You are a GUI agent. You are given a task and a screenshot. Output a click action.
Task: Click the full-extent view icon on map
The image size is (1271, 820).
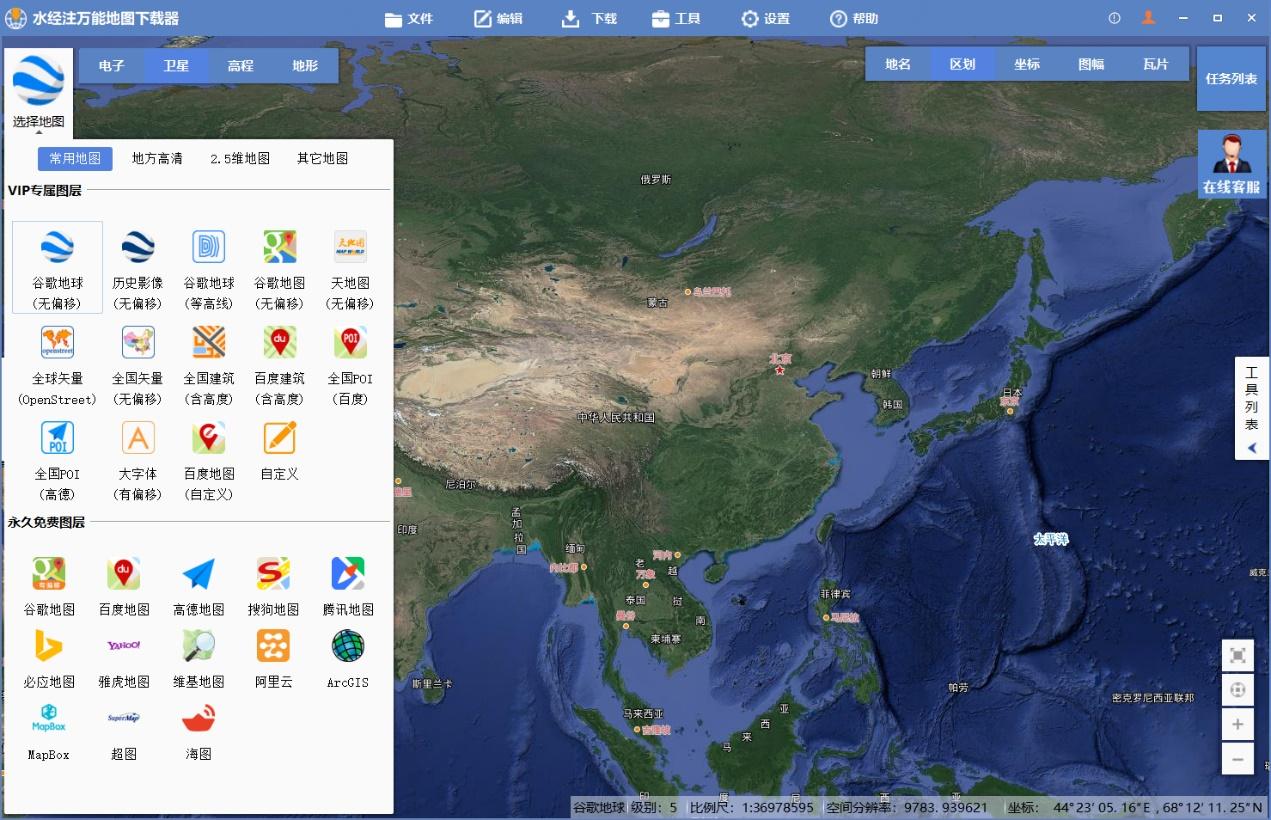(1238, 655)
